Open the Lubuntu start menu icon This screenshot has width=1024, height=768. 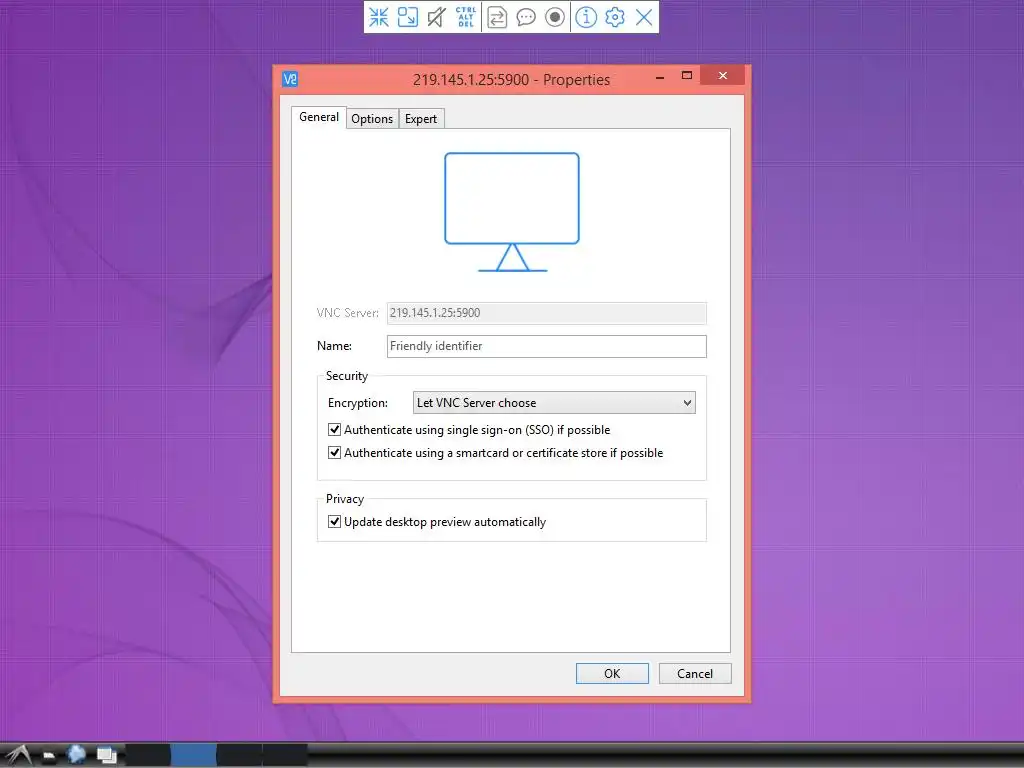[x=20, y=755]
